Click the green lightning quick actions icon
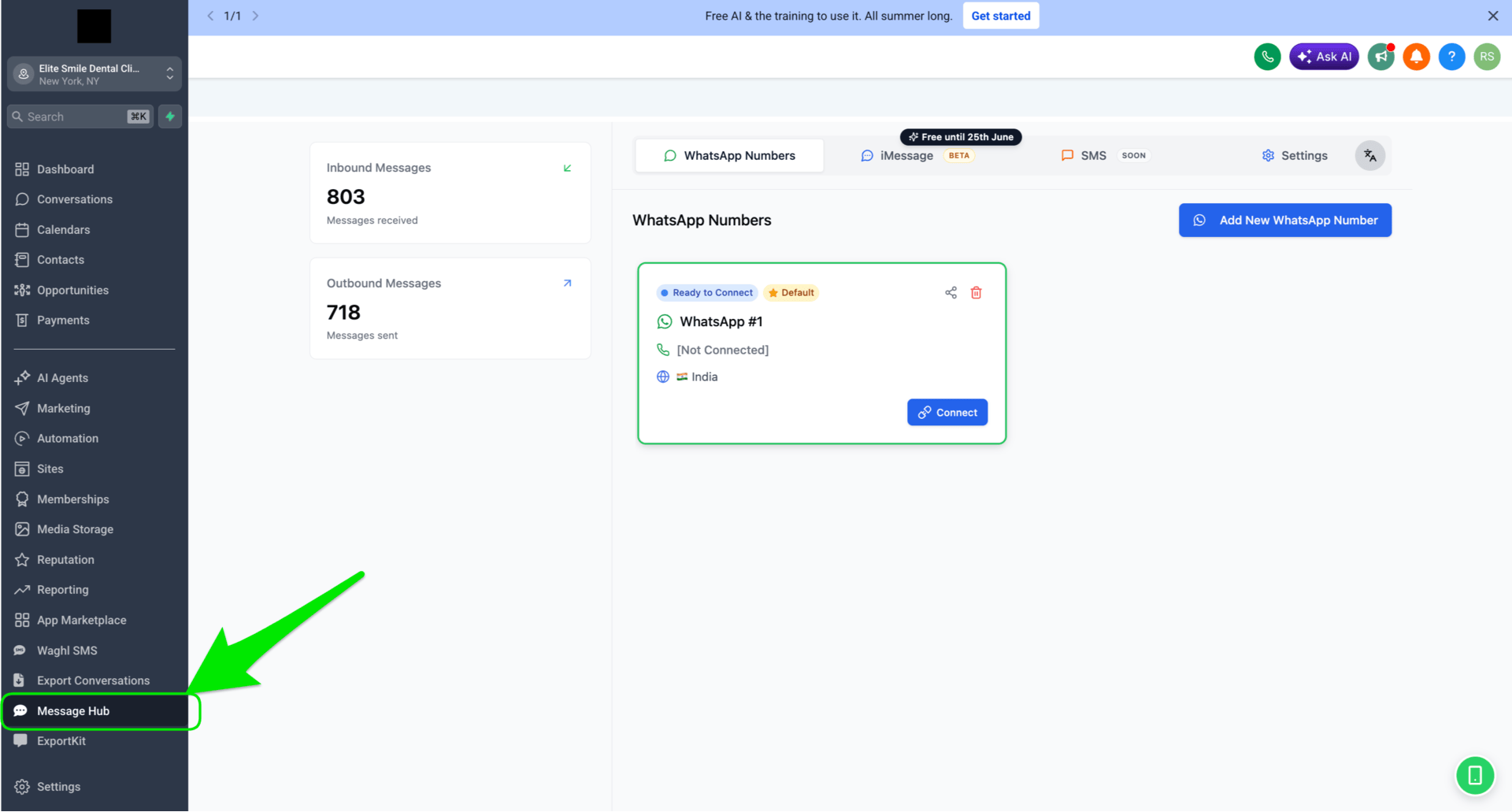This screenshot has height=812, width=1512. (170, 117)
